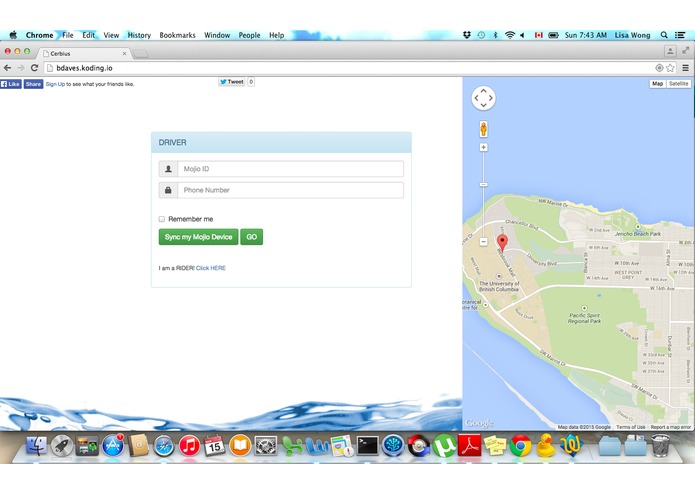Screen dimensions: 695x494
Task: Click the browser forward arrow
Action: coord(21,68)
